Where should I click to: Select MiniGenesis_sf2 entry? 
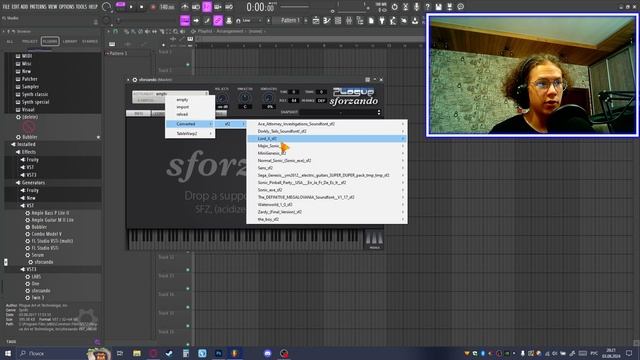point(327,153)
